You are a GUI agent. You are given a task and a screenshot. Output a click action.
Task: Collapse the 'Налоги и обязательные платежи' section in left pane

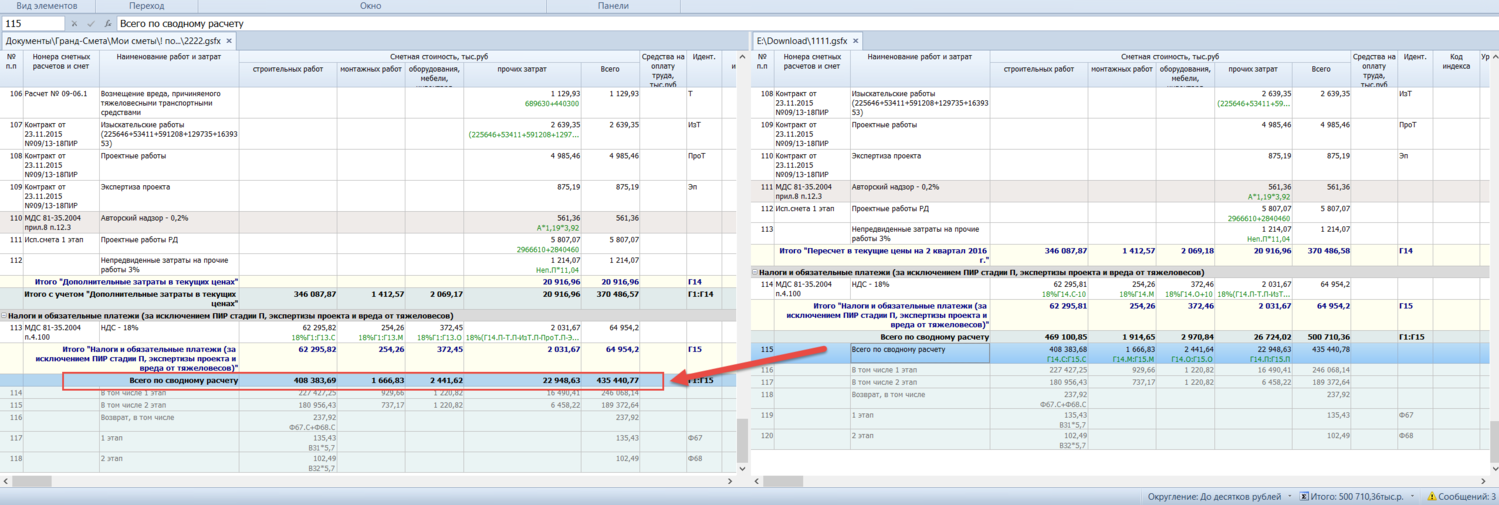[x=5, y=315]
